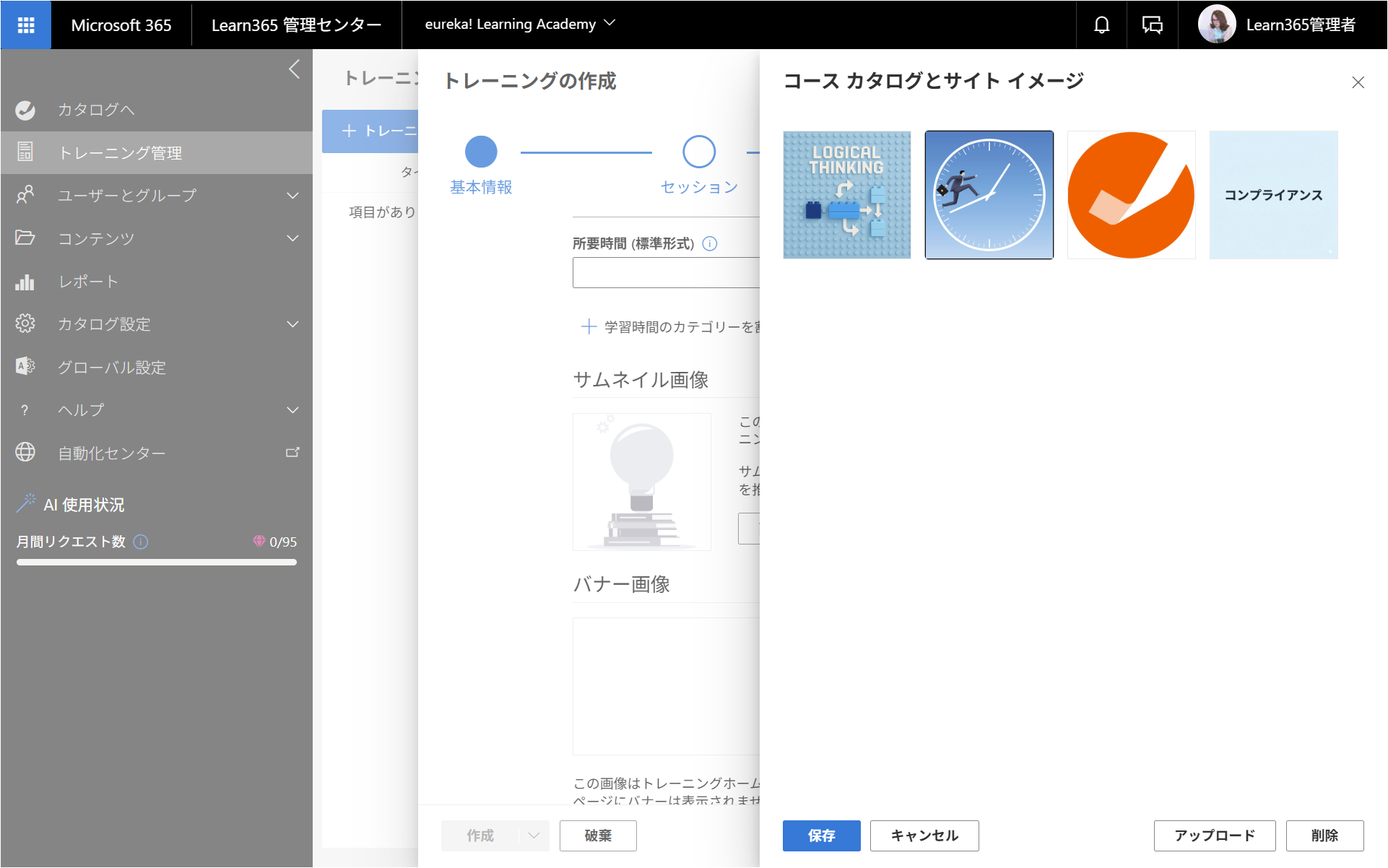Expand the ヘルプ menu
This screenshot has height=868, width=1388.
(x=292, y=410)
